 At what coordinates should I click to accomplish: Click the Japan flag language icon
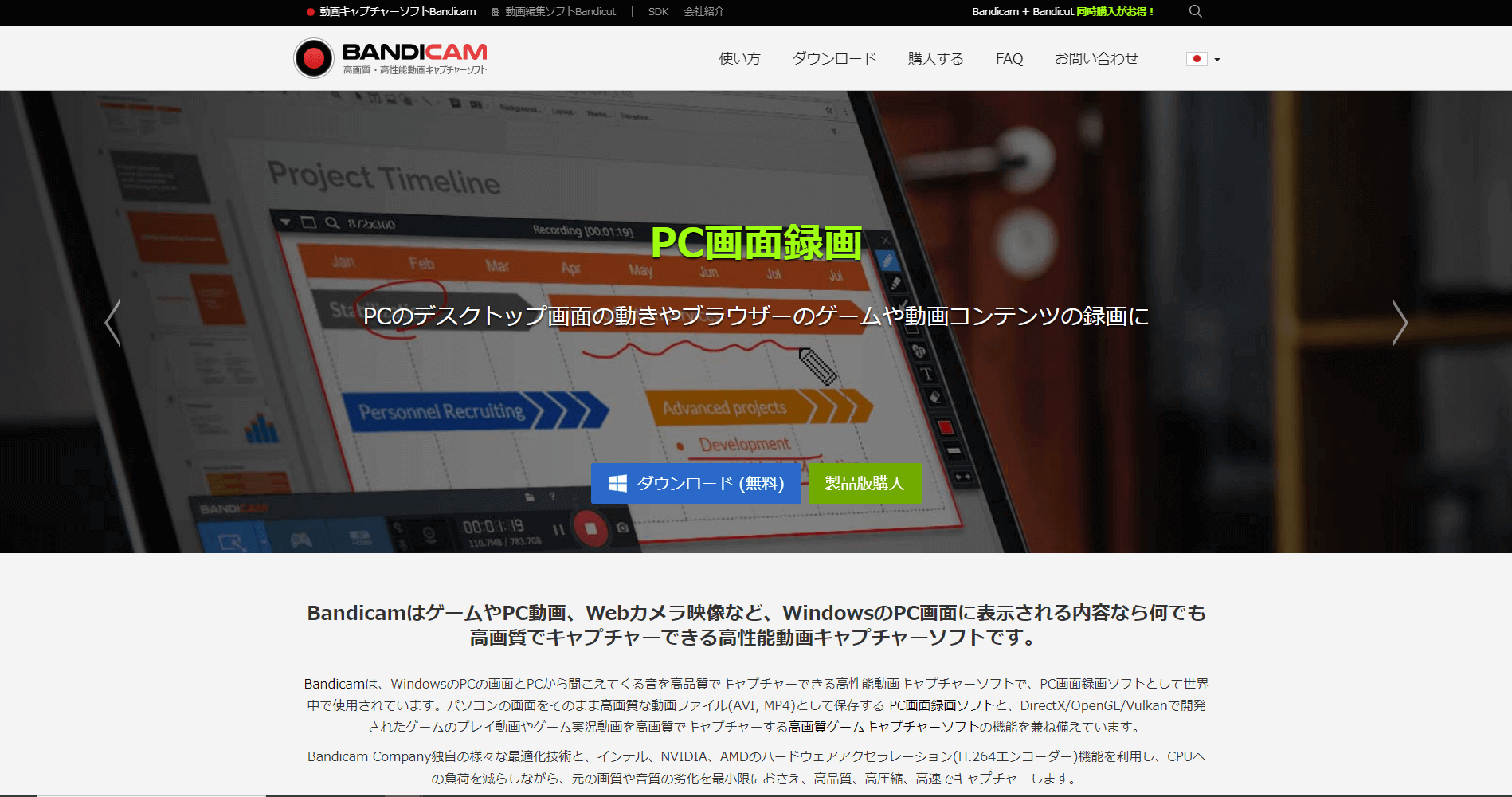1197,59
